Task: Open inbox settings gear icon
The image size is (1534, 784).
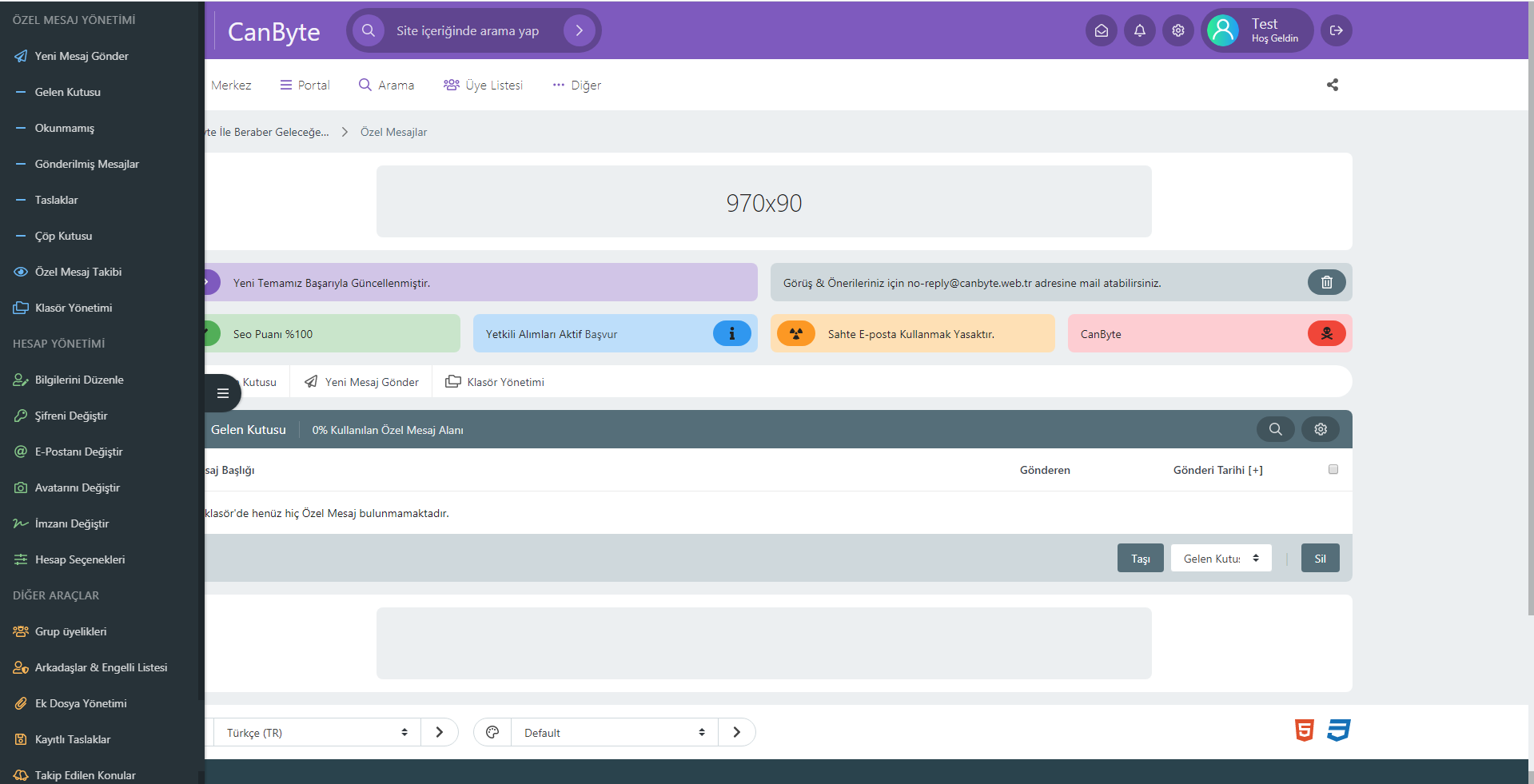Action: point(1321,429)
